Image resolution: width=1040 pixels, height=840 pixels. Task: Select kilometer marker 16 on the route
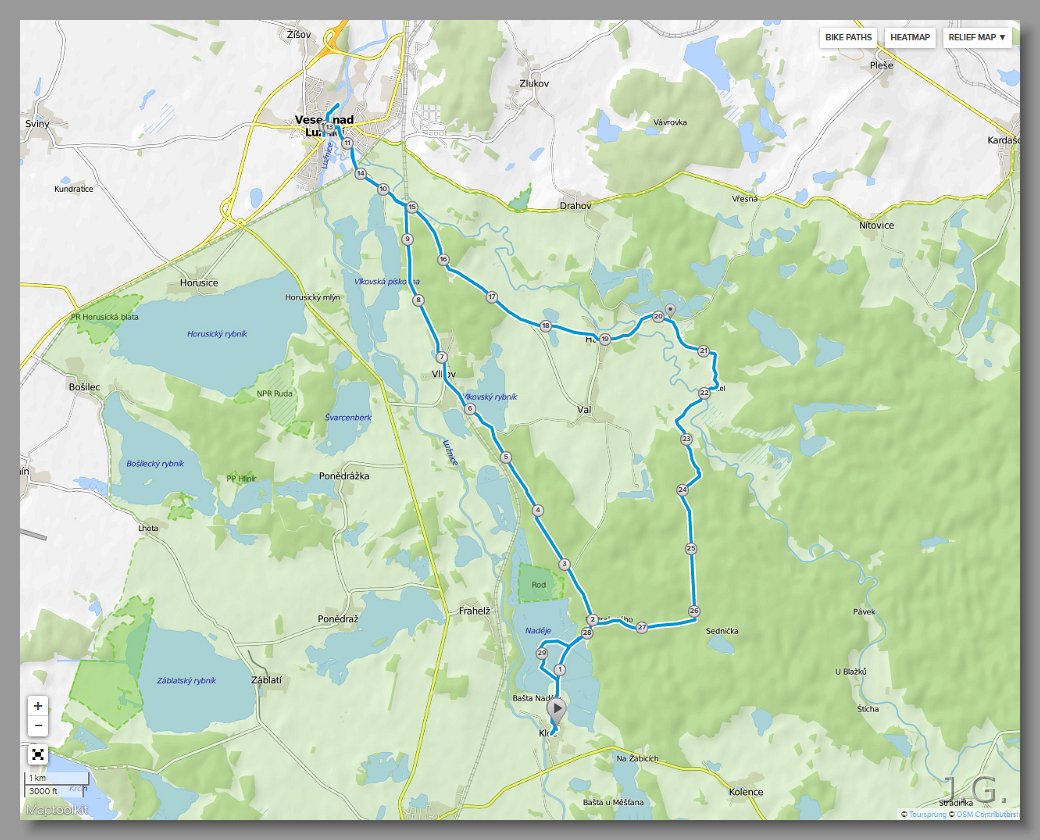pos(443,259)
